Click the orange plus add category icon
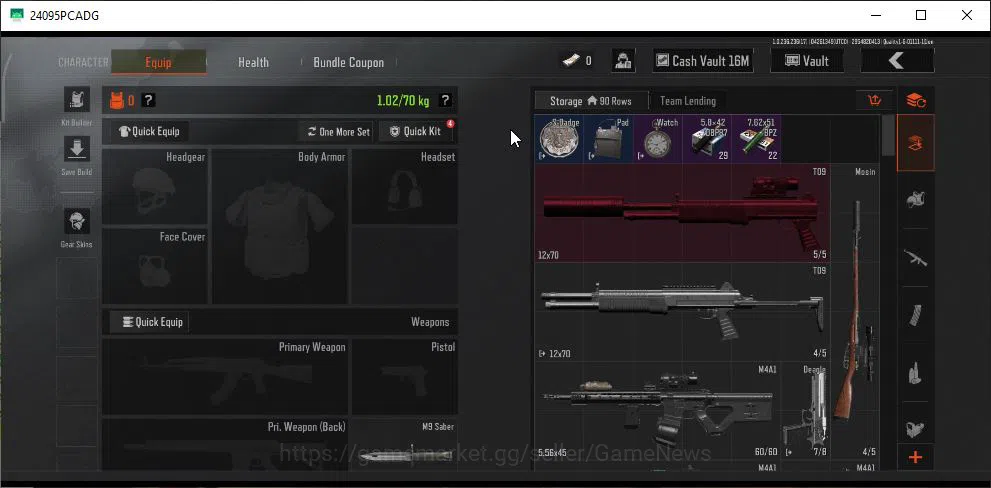991x488 pixels. click(915, 458)
